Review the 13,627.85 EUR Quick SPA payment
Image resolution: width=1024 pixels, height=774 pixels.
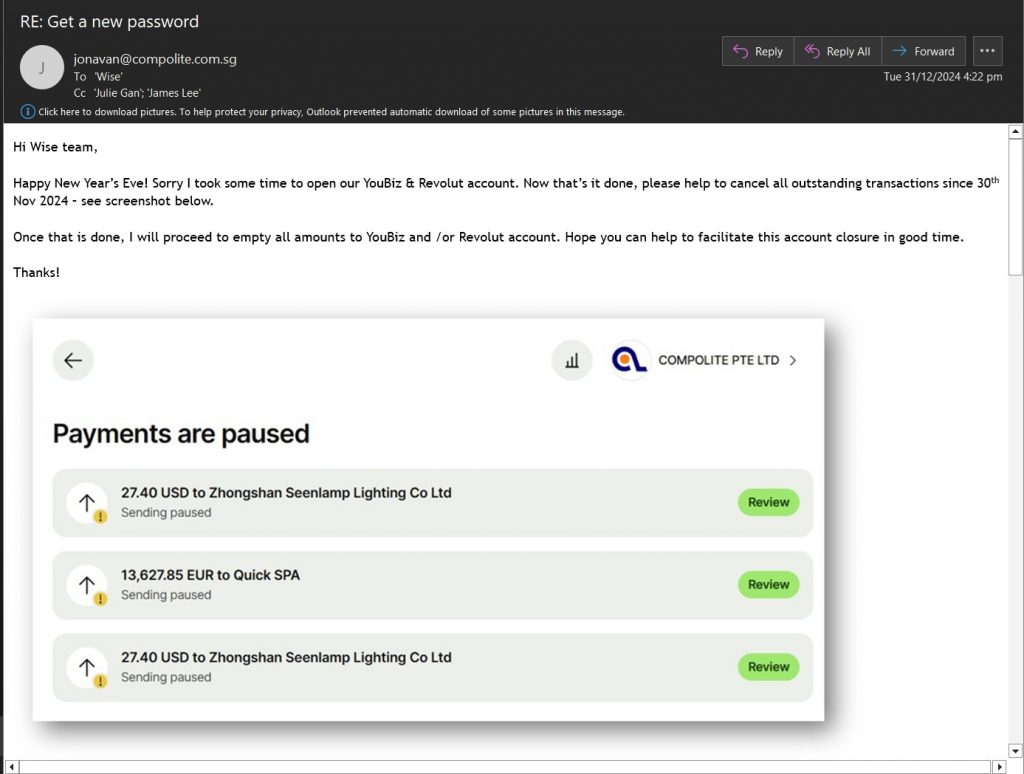point(769,585)
